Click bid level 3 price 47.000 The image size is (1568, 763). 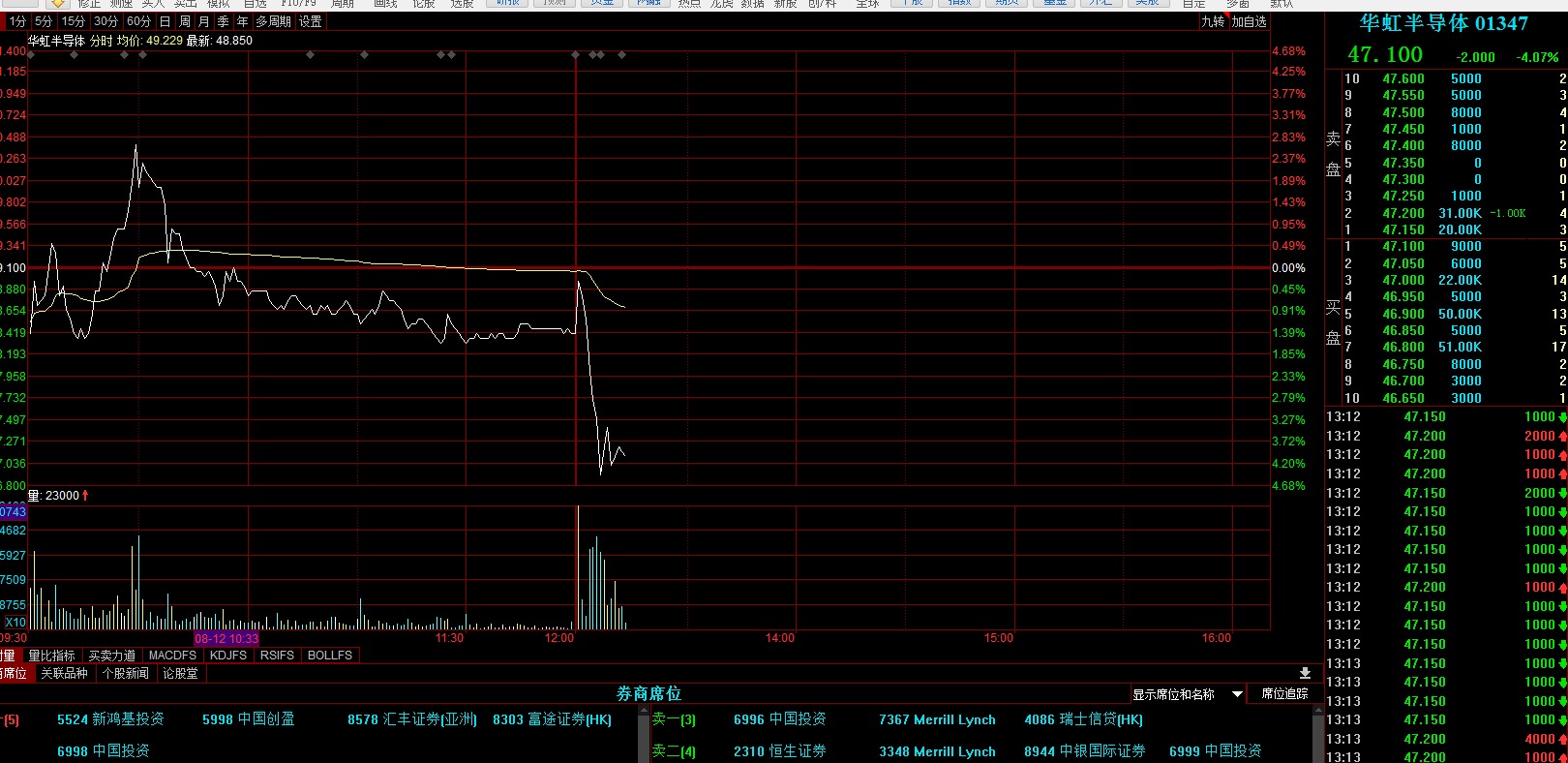[x=1403, y=280]
